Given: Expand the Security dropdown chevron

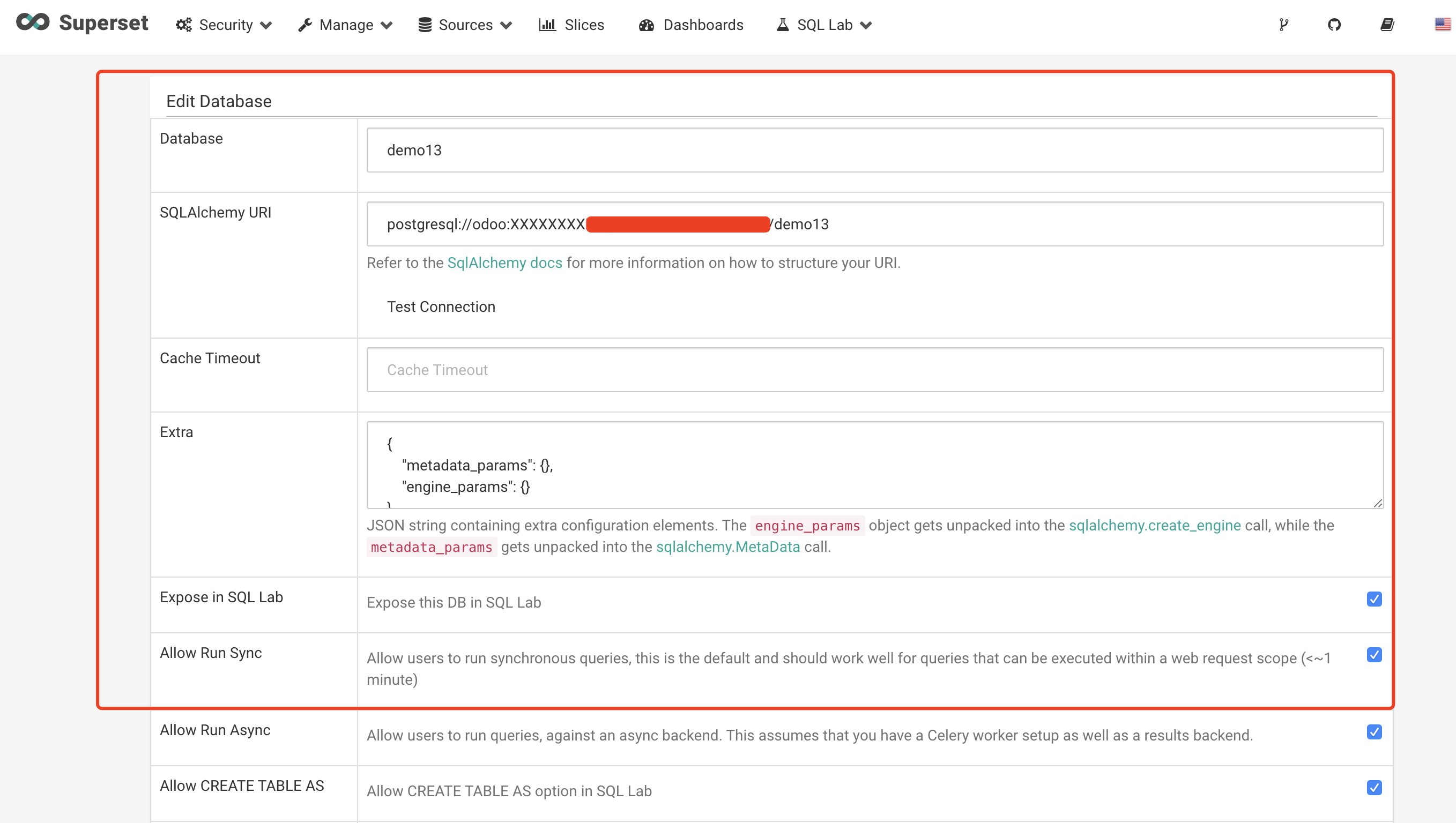Looking at the screenshot, I should click(266, 25).
